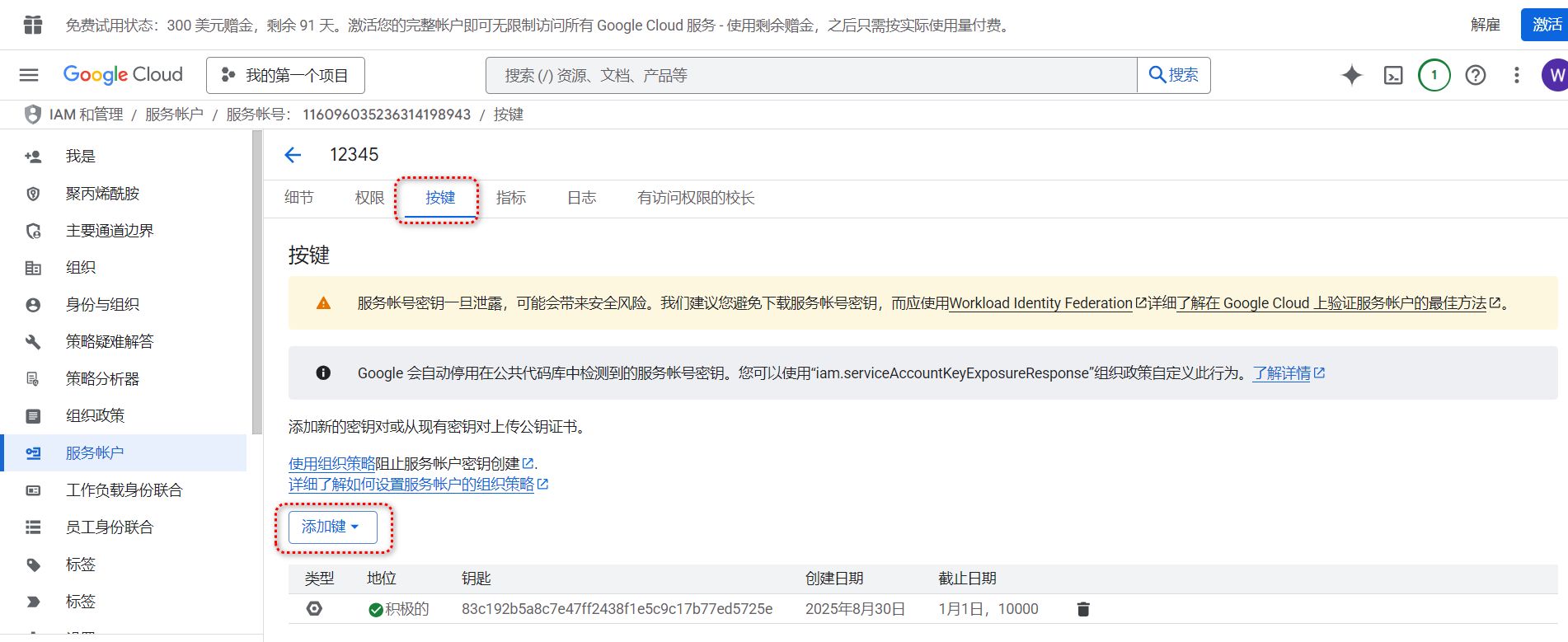
Task: Click the Google Cloud logo
Action: tap(123, 75)
